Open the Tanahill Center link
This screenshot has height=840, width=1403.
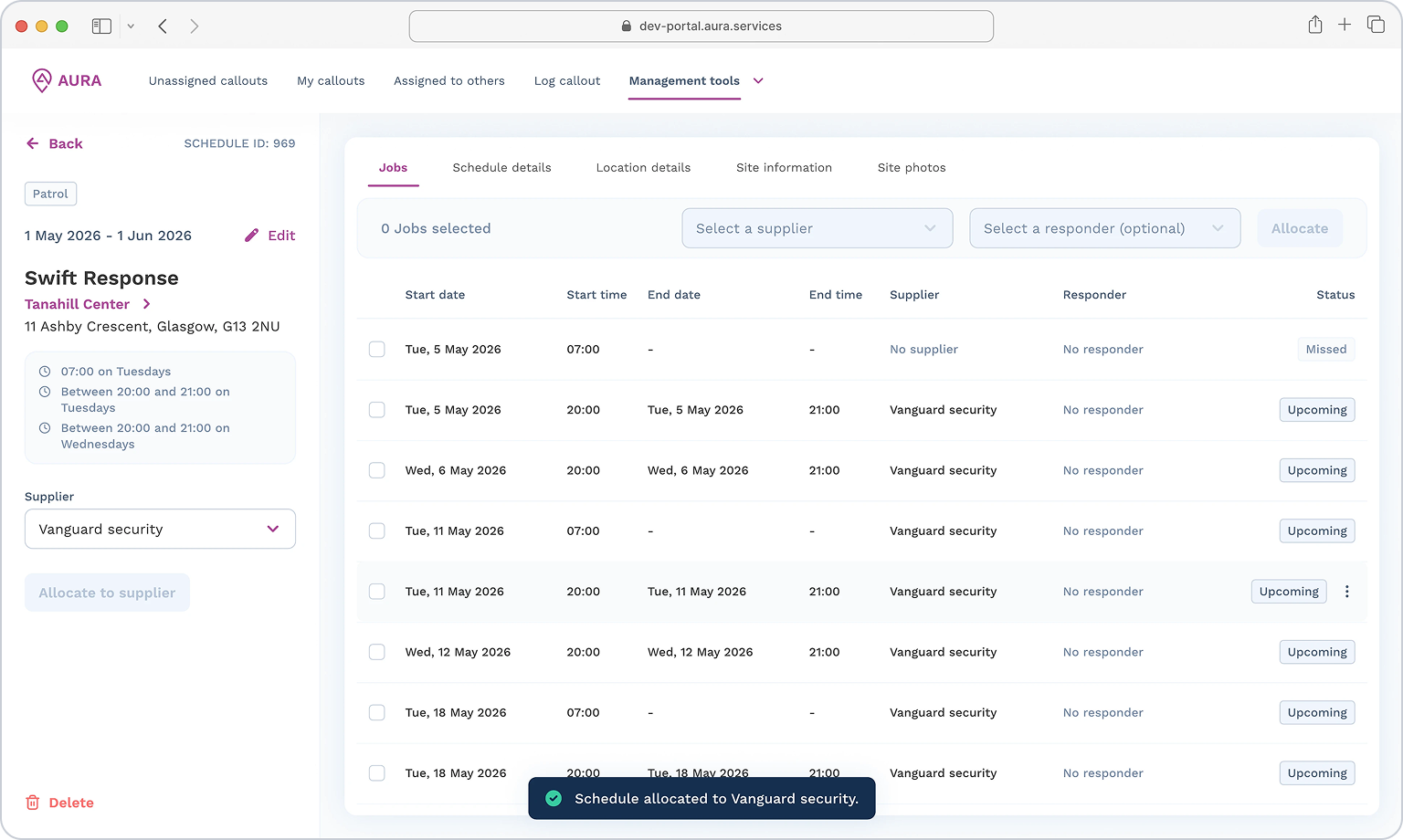click(78, 304)
